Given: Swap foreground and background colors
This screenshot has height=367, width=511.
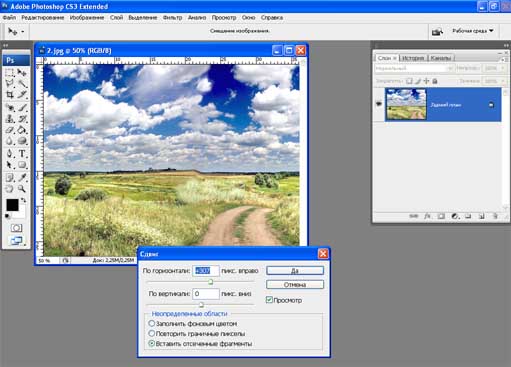Looking at the screenshot, I should coord(23,200).
